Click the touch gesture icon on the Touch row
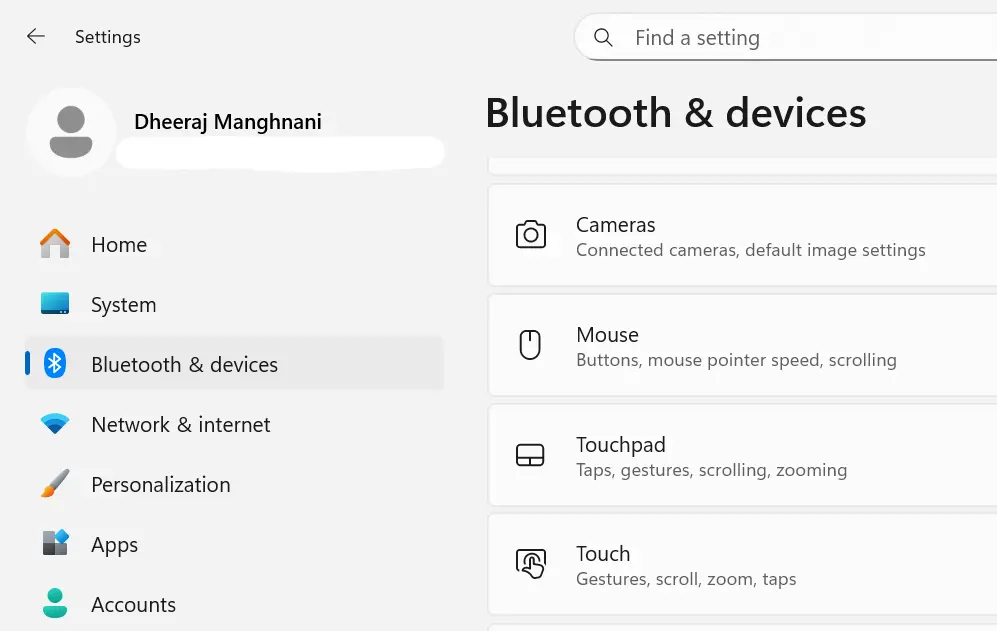The height and width of the screenshot is (631, 997). coord(531,564)
